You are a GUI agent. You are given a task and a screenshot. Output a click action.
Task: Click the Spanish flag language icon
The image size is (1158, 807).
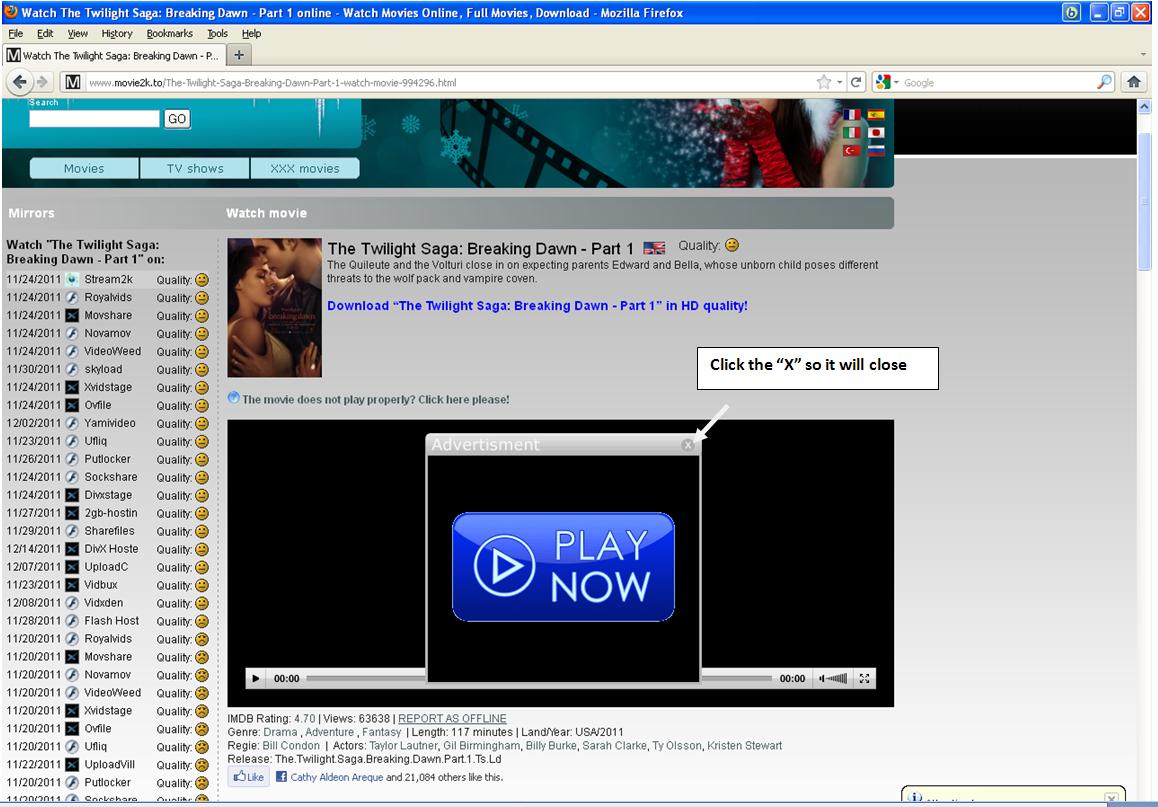coord(877,114)
